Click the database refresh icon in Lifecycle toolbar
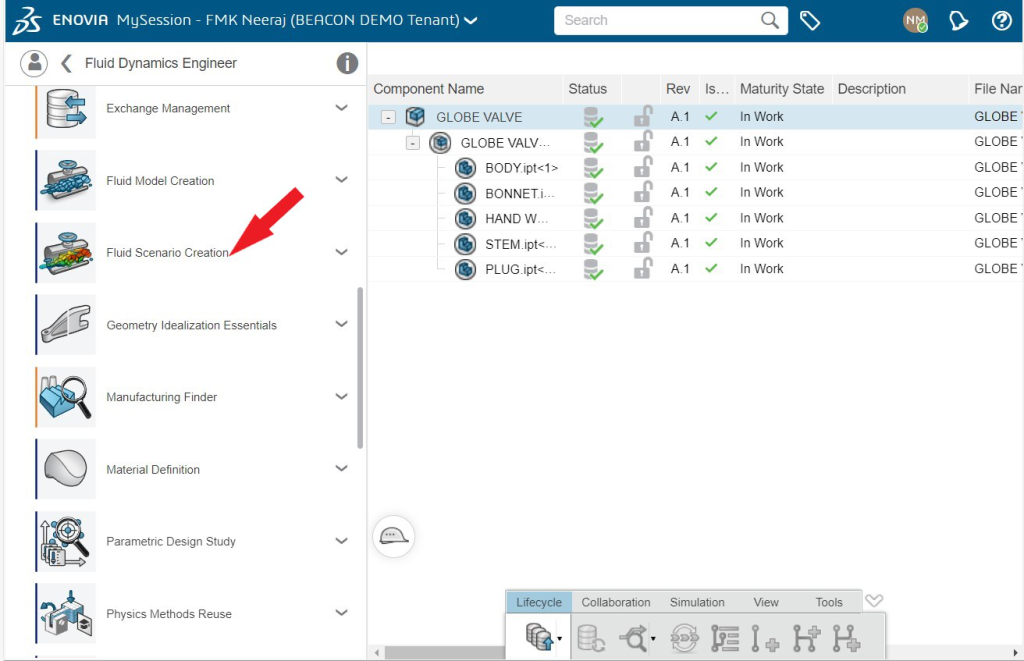Image resolution: width=1024 pixels, height=661 pixels. pos(591,638)
